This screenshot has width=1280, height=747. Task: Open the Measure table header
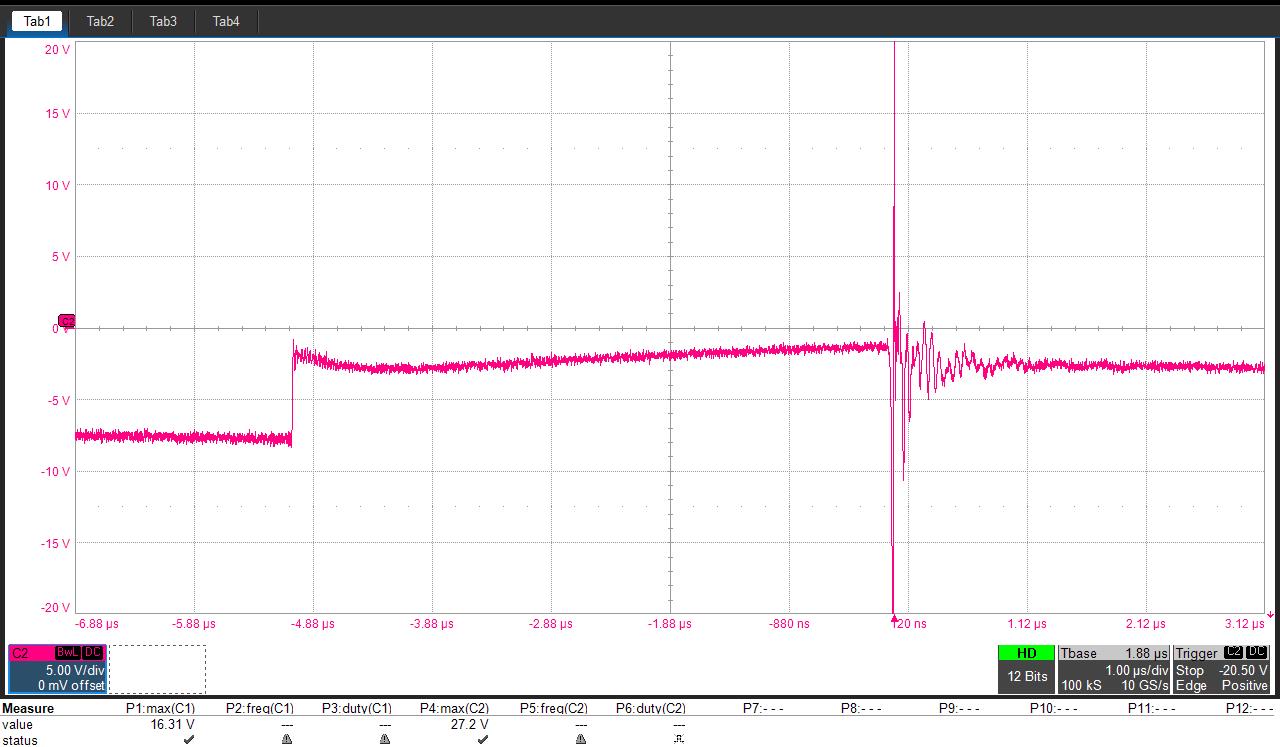click(28, 708)
